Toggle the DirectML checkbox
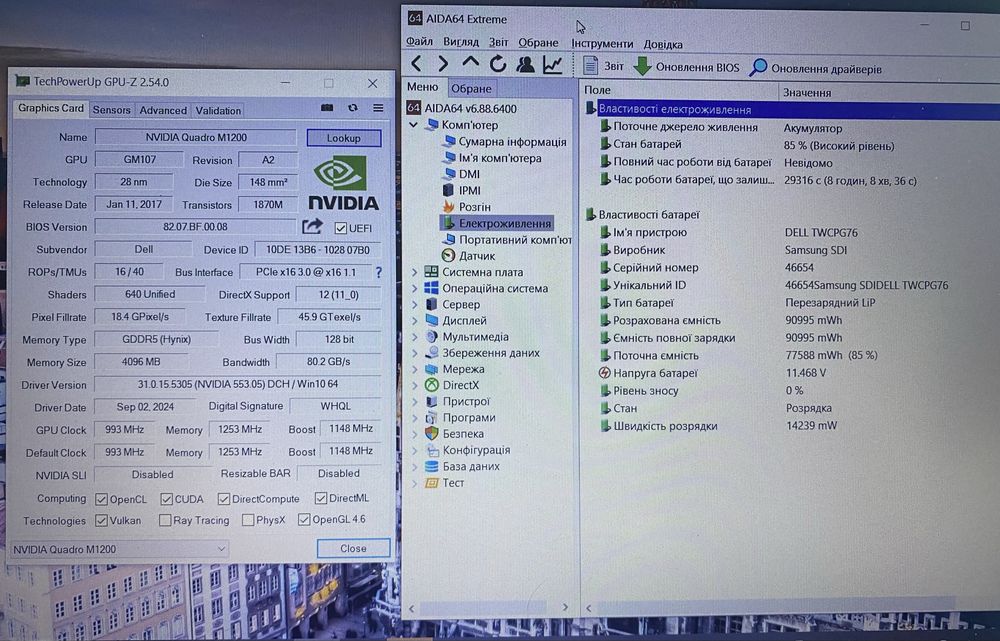This screenshot has width=1000, height=641. (x=321, y=498)
